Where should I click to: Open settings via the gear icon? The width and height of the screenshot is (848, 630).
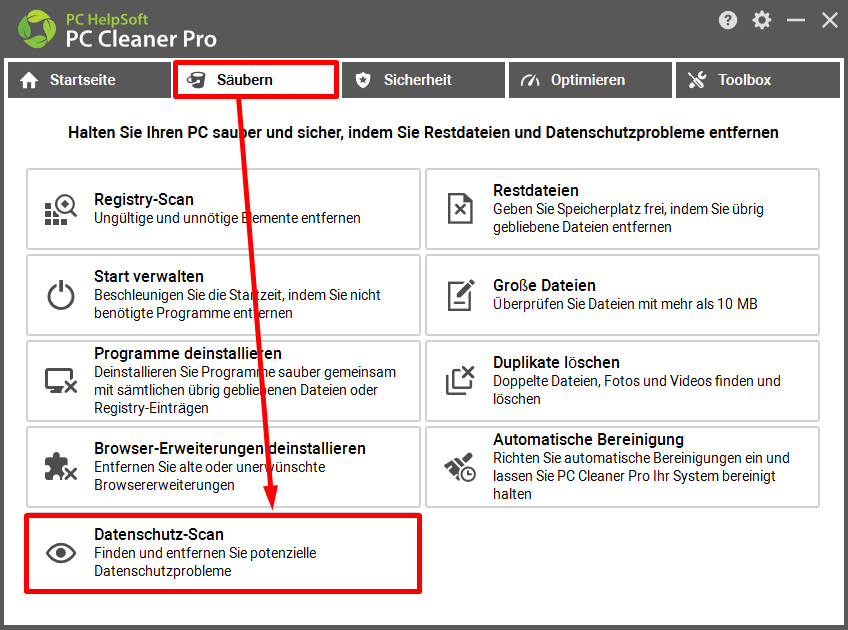(x=761, y=21)
